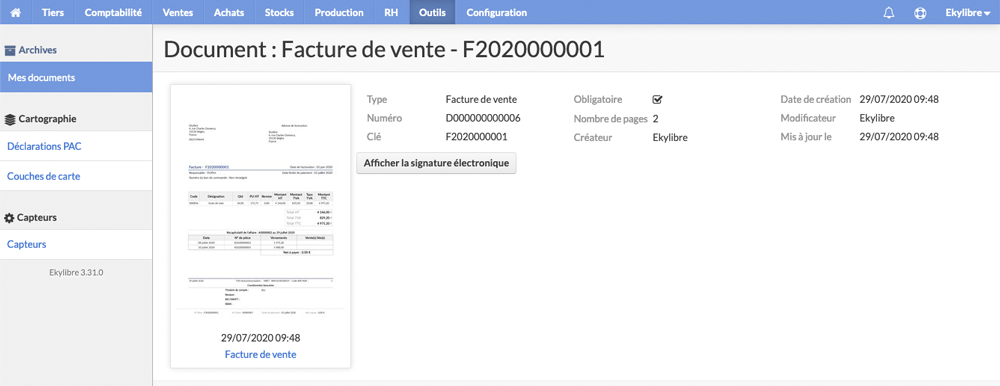The image size is (1000, 386).
Task: Toggle the Obligatoire checkbox
Action: 658,100
